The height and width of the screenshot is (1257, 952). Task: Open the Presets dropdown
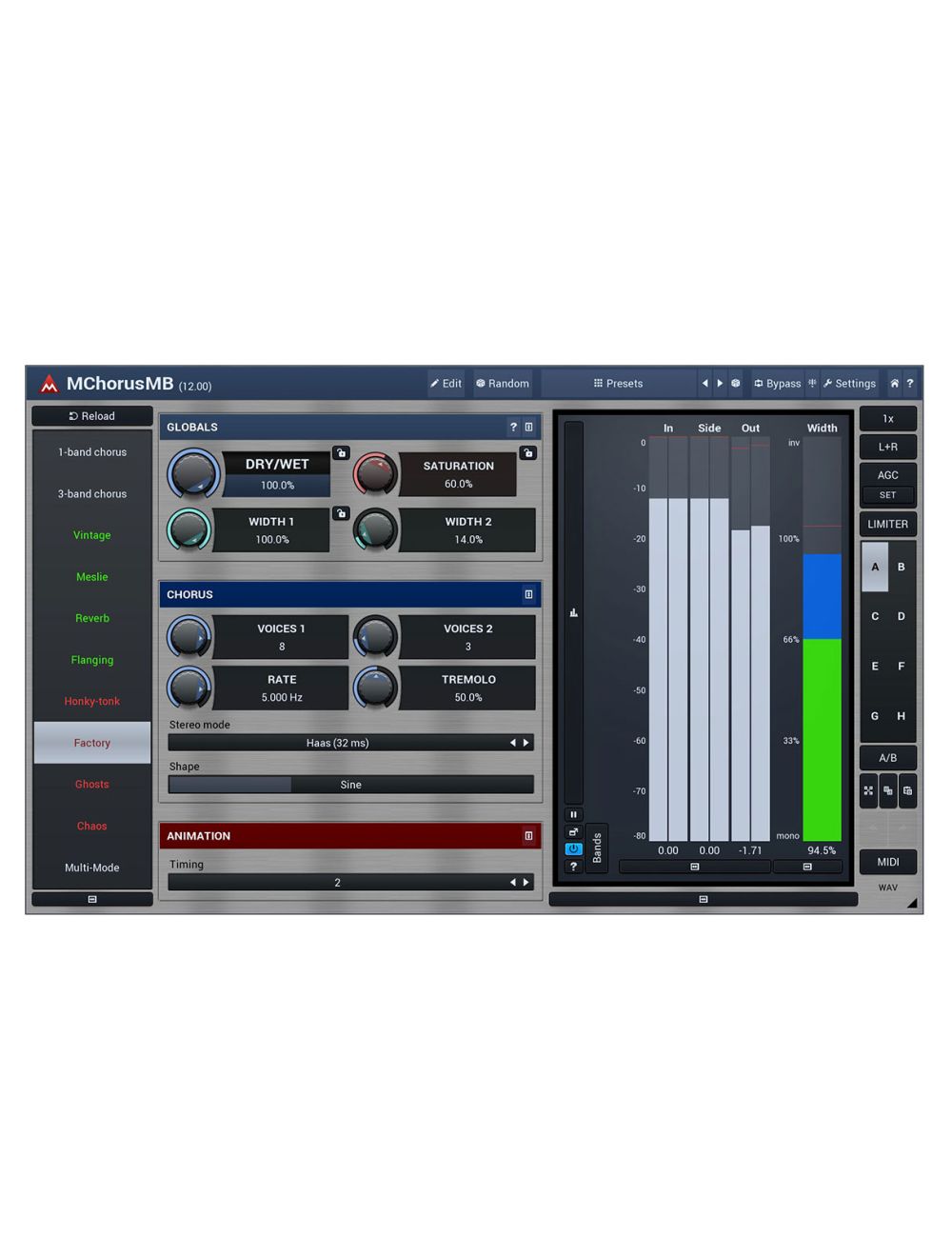pos(618,384)
